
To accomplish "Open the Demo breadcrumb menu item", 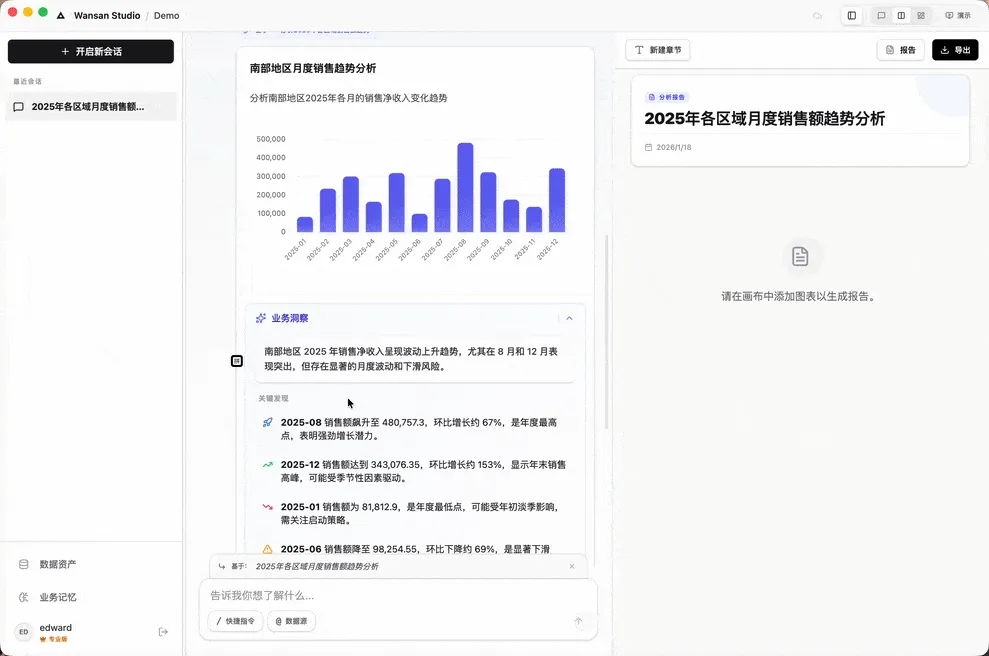I will tap(166, 15).
